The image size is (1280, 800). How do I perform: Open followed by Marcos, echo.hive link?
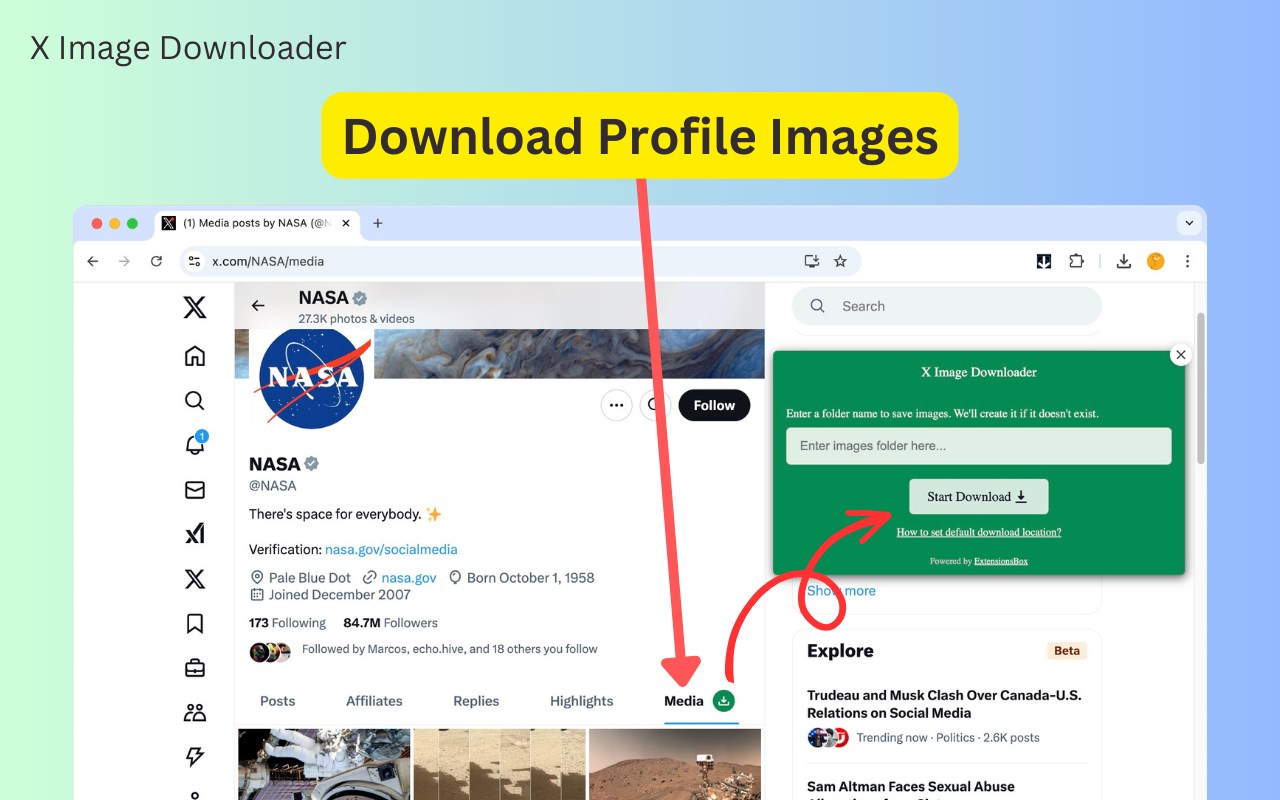[450, 649]
